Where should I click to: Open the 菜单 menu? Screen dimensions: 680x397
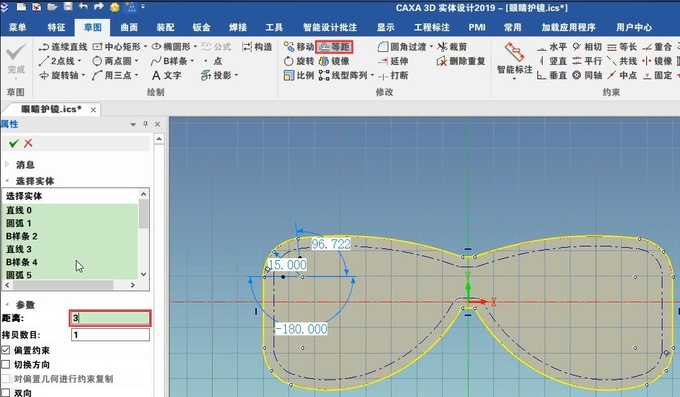(x=18, y=27)
